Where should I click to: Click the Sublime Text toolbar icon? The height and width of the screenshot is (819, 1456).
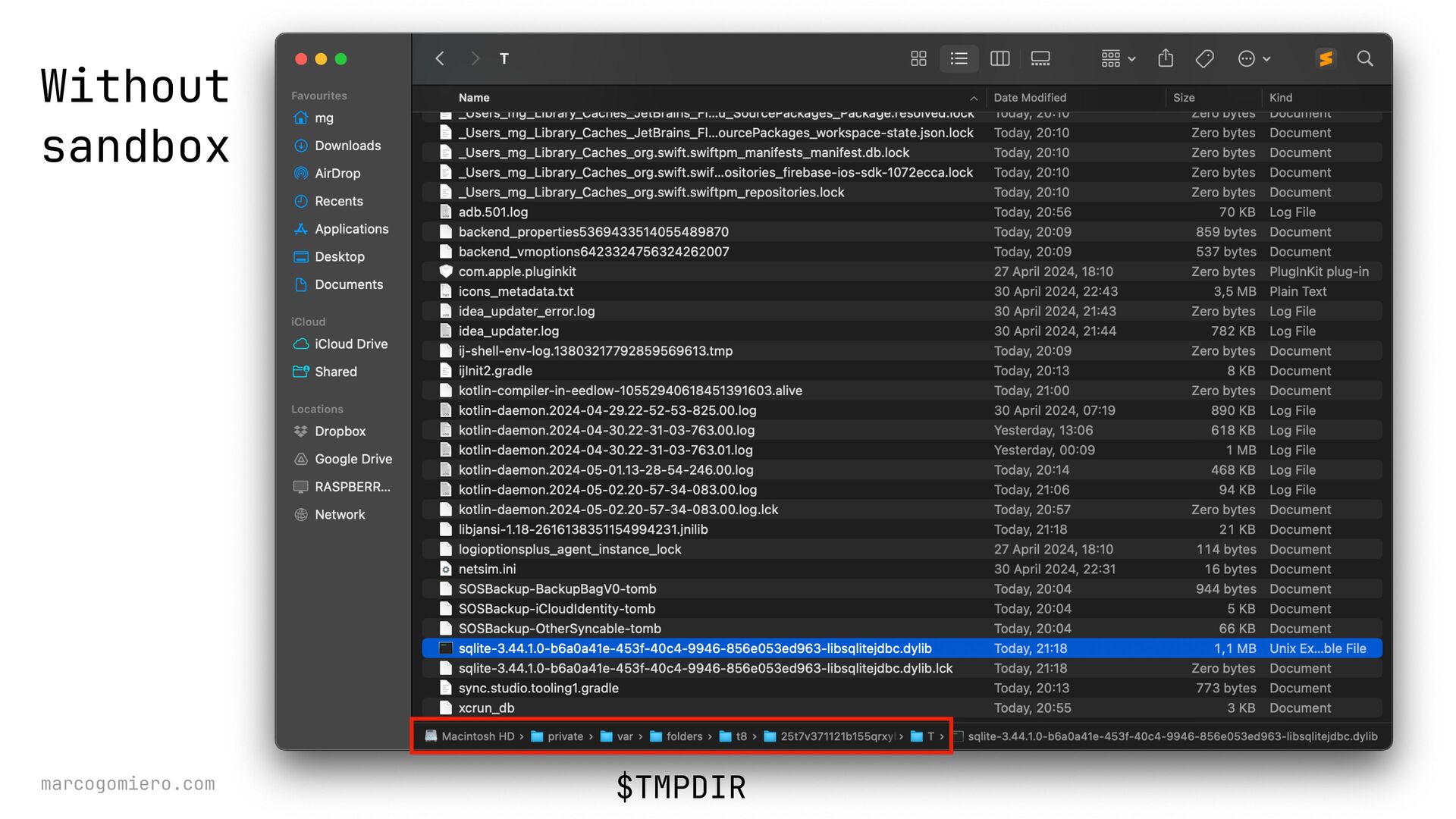pos(1326,58)
